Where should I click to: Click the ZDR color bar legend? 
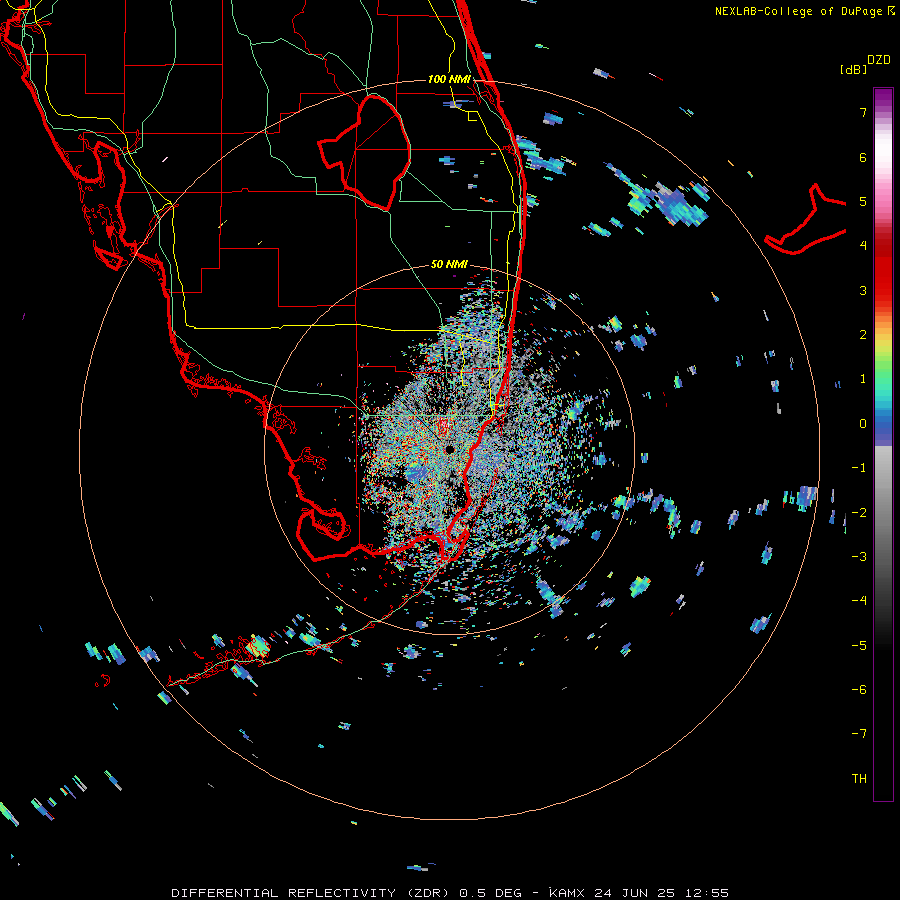(x=883, y=444)
